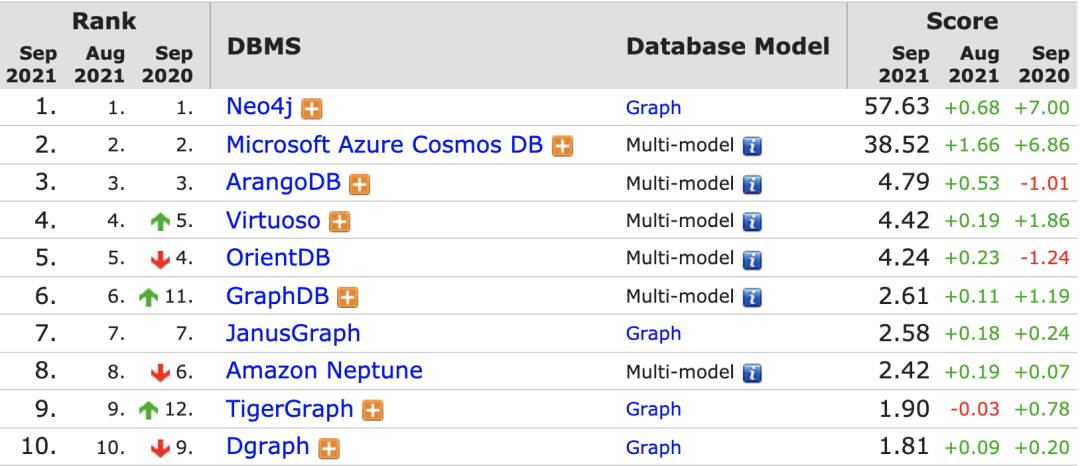The height and width of the screenshot is (466, 1080).
Task: Click the +0.78 score change for TigerGraph
Action: coord(1041,411)
